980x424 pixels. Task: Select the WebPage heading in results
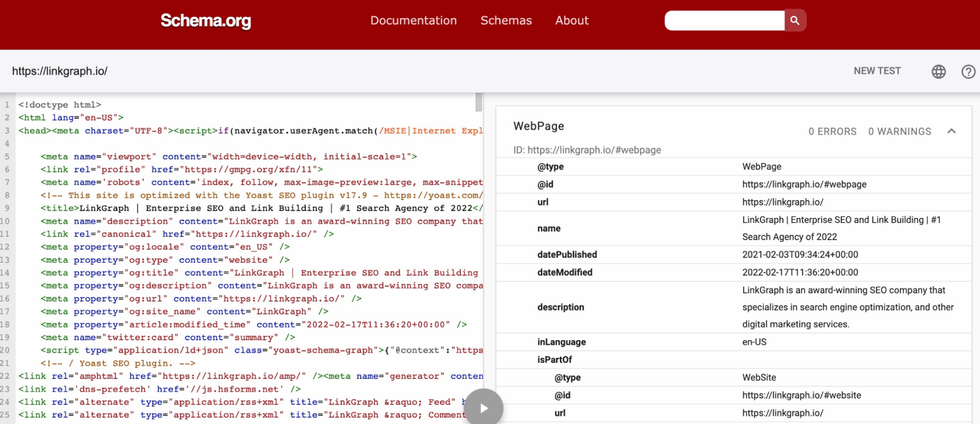click(539, 126)
